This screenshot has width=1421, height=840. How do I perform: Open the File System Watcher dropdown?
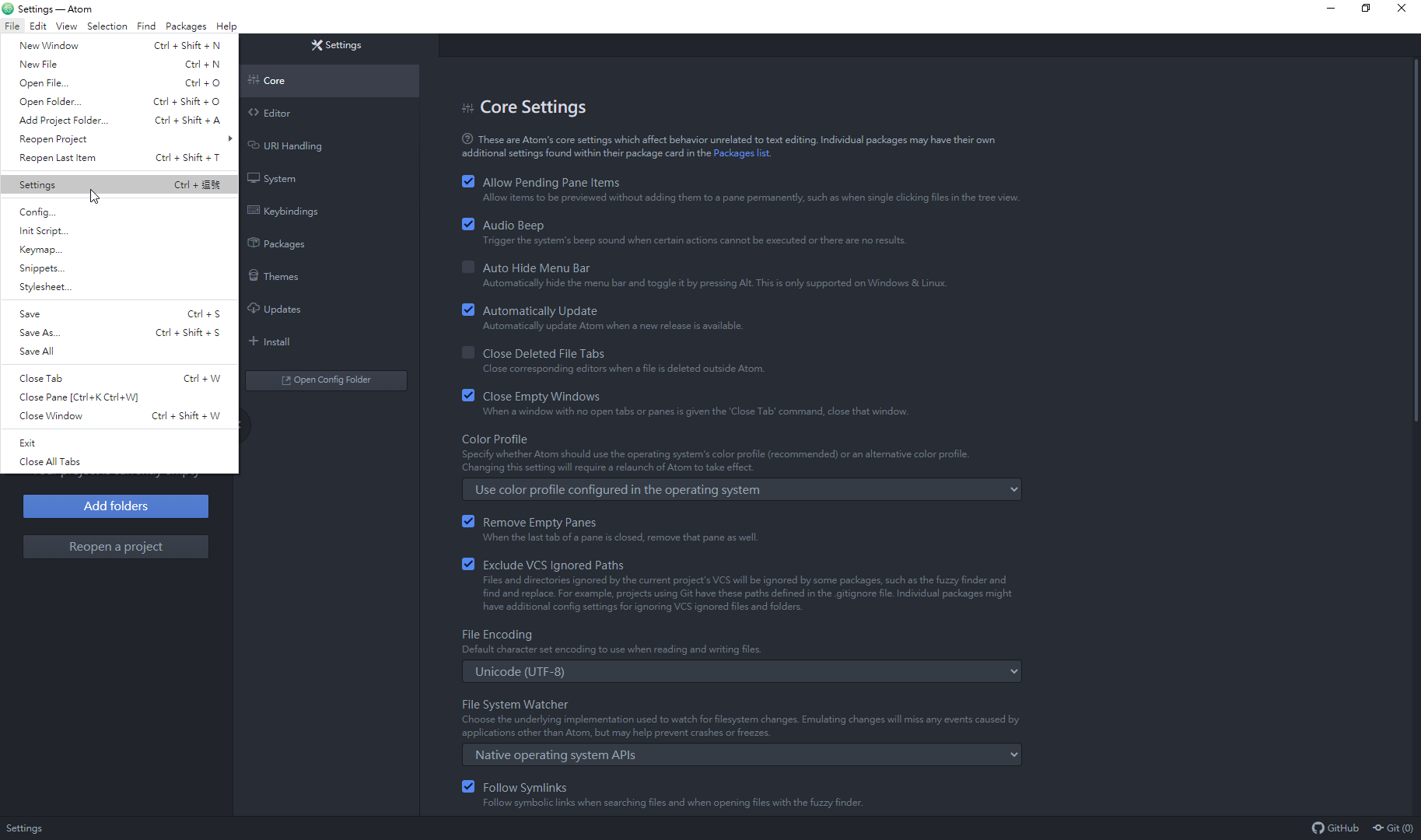(741, 754)
